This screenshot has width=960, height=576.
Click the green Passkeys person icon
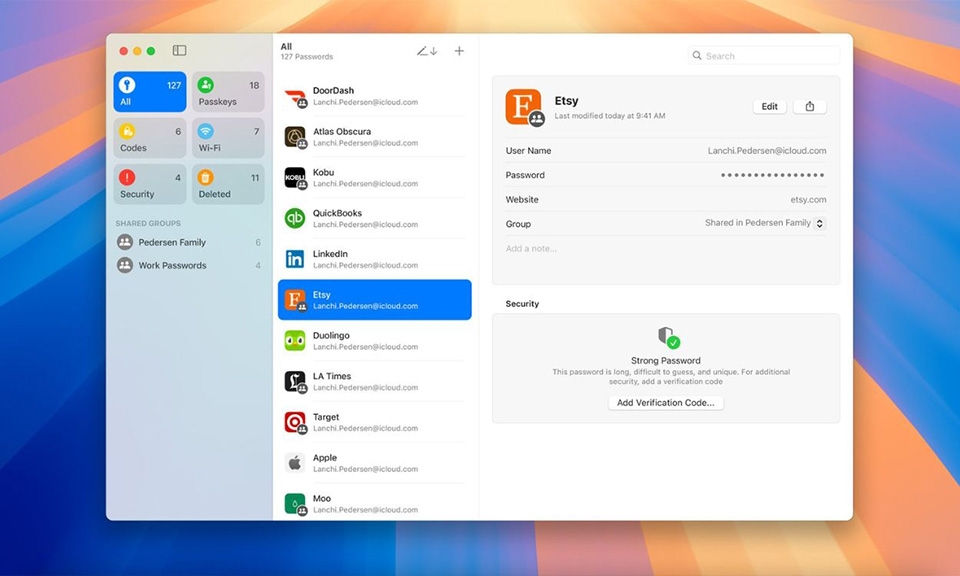click(x=206, y=85)
